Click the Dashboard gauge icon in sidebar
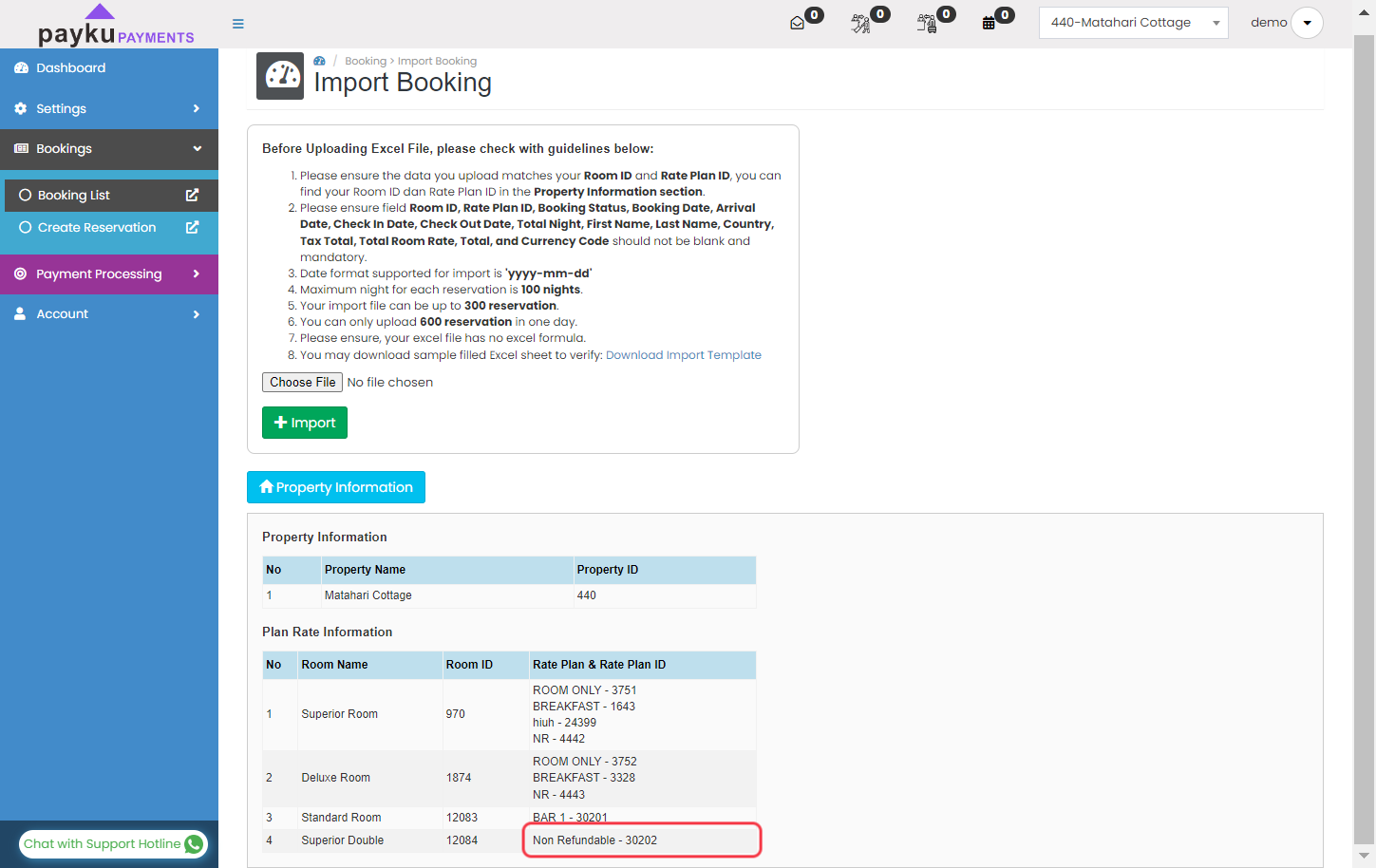This screenshot has height=868, width=1376. [x=21, y=68]
